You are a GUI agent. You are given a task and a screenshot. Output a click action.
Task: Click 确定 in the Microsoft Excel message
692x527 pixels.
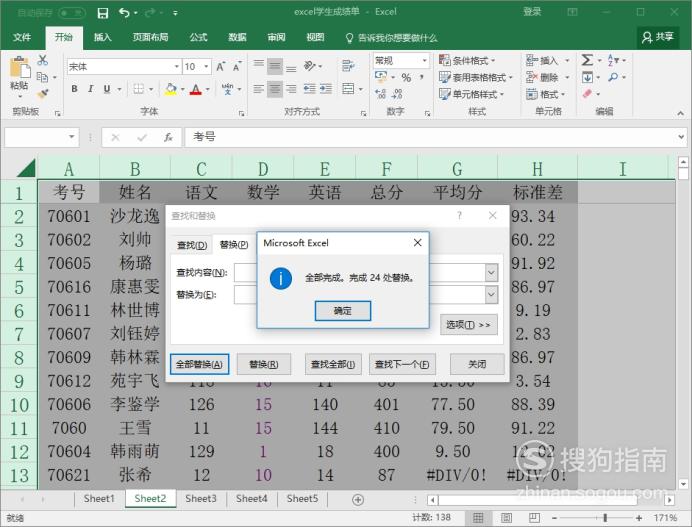[x=342, y=311]
